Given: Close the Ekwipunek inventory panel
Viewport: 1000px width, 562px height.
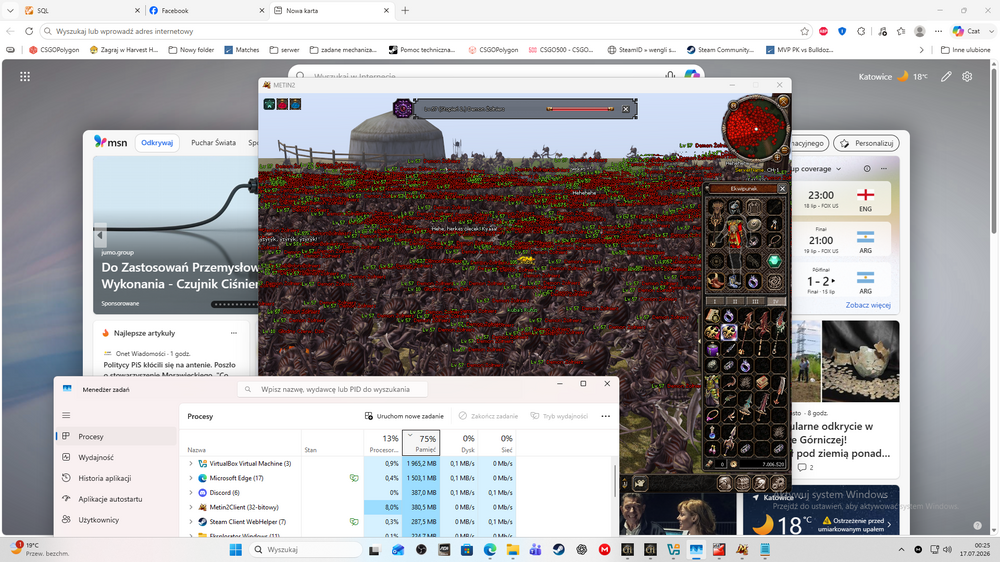Looking at the screenshot, I should click(782, 189).
